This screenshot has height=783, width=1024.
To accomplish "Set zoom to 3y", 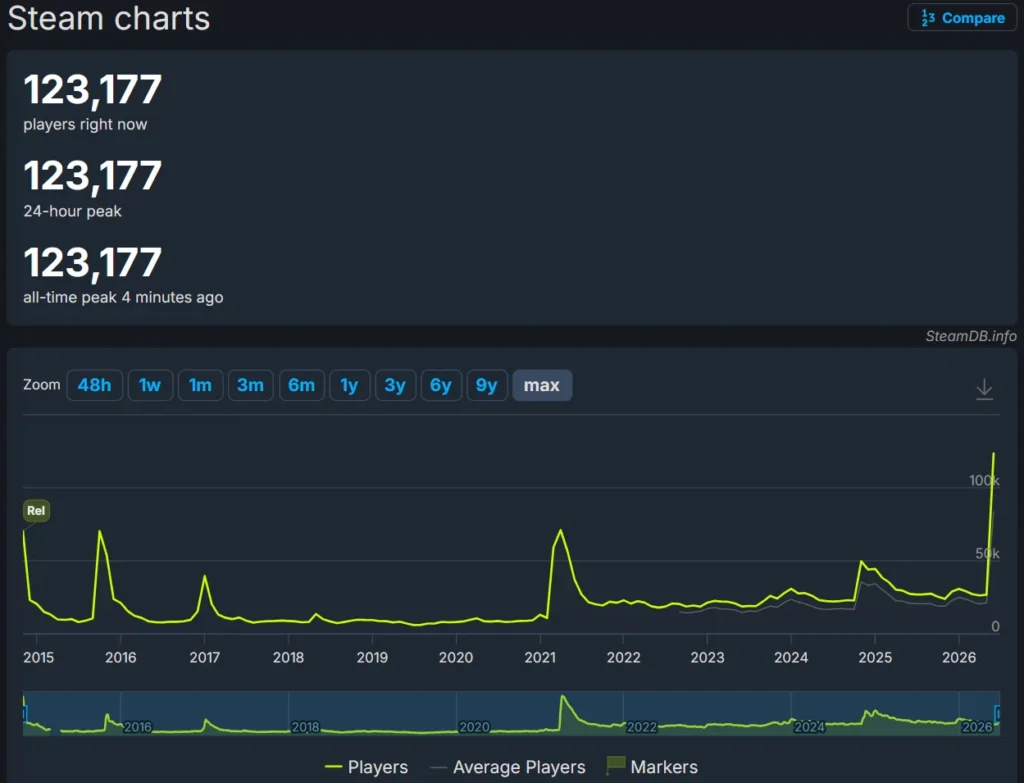I will click(395, 385).
